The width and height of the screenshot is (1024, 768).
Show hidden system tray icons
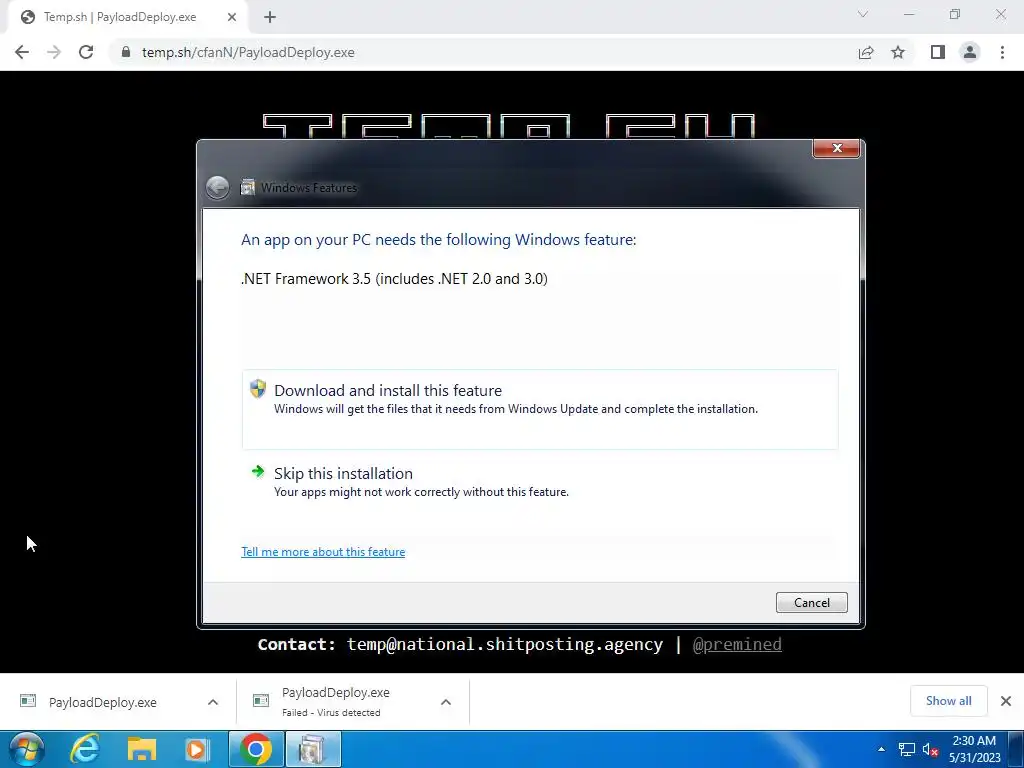(x=882, y=749)
